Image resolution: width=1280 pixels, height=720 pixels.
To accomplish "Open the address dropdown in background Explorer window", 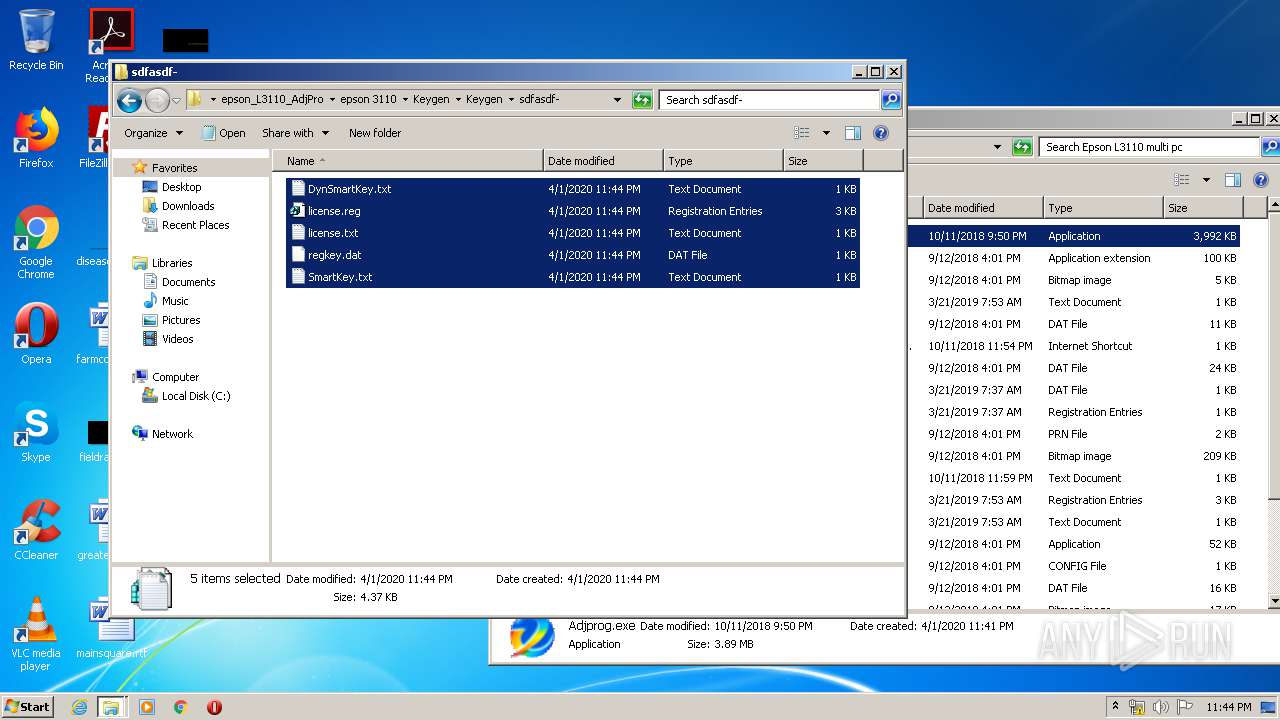I will [997, 147].
